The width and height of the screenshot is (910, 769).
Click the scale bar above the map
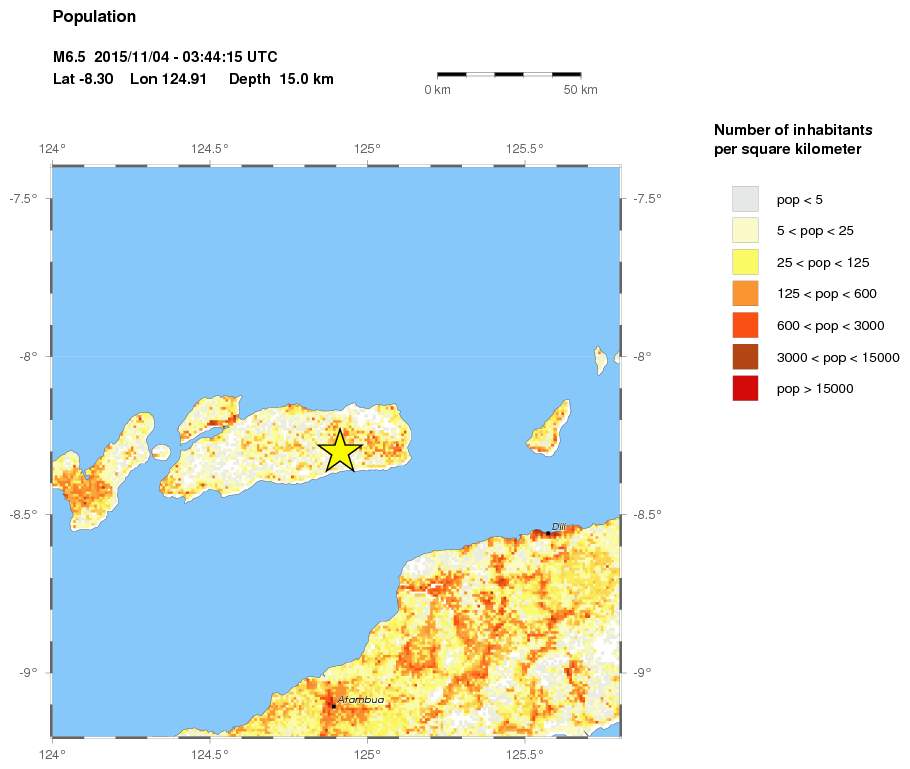tap(509, 74)
